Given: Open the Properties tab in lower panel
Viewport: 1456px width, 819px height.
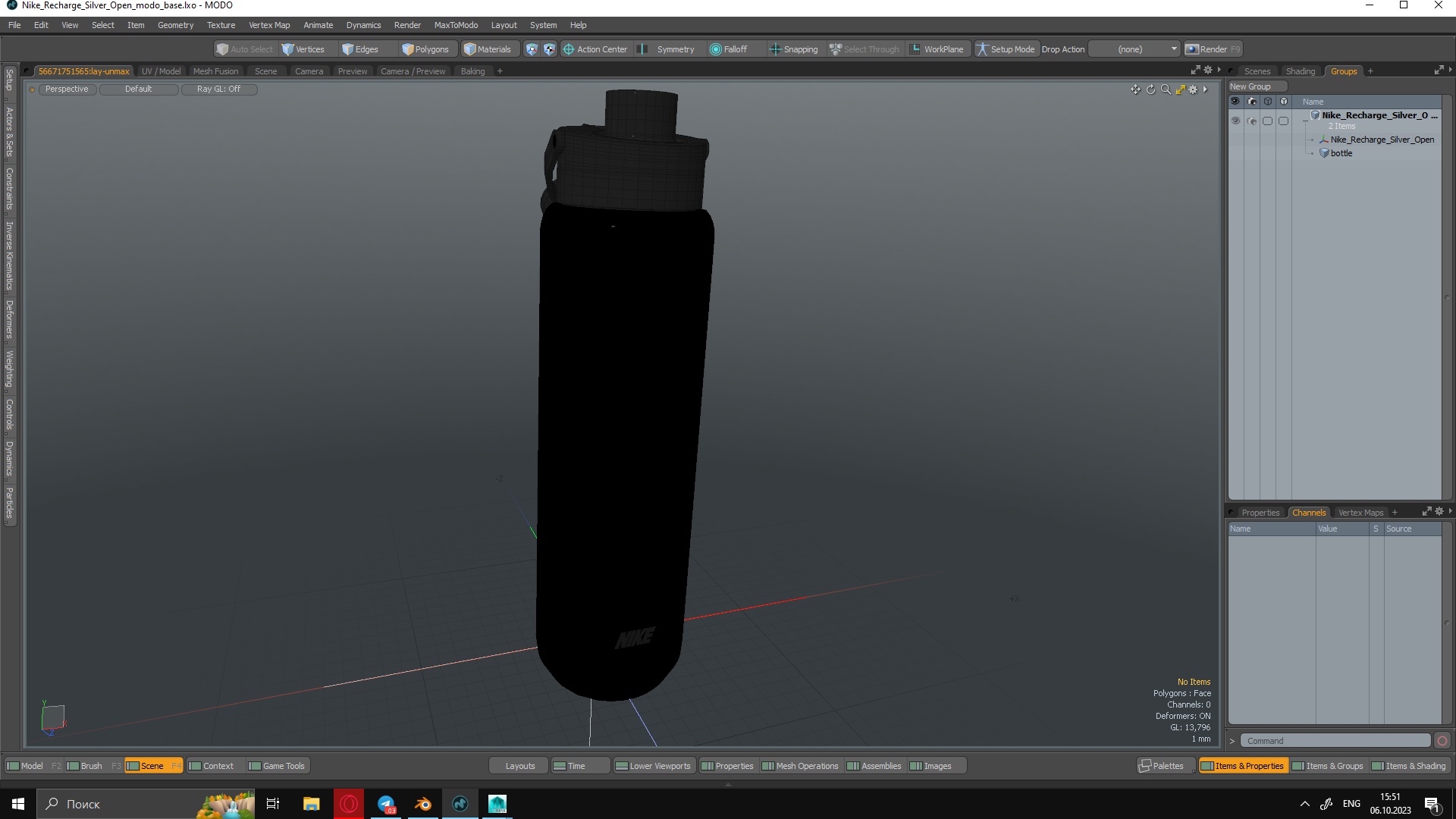Looking at the screenshot, I should coord(1260,513).
